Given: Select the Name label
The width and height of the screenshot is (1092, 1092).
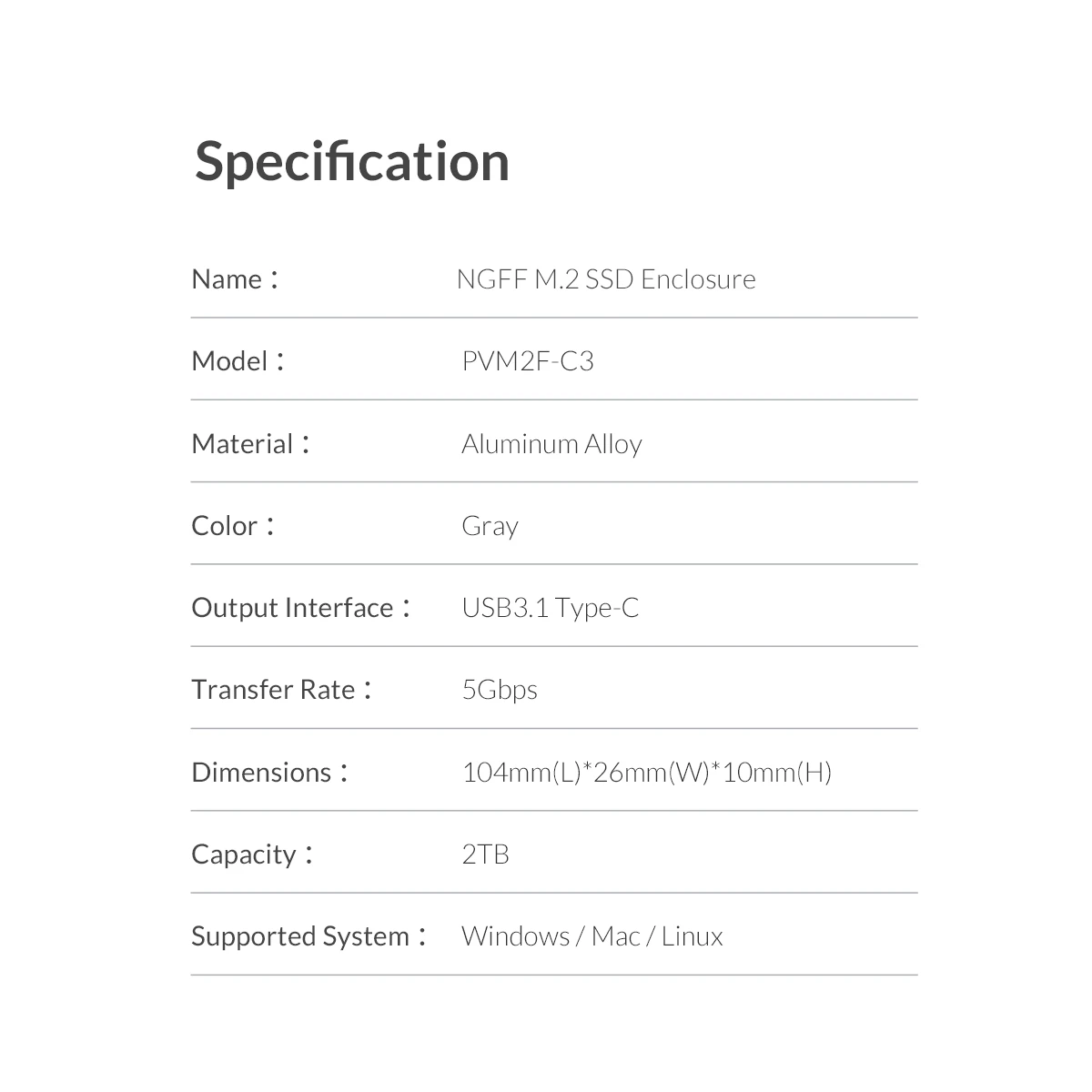Looking at the screenshot, I should (x=235, y=279).
